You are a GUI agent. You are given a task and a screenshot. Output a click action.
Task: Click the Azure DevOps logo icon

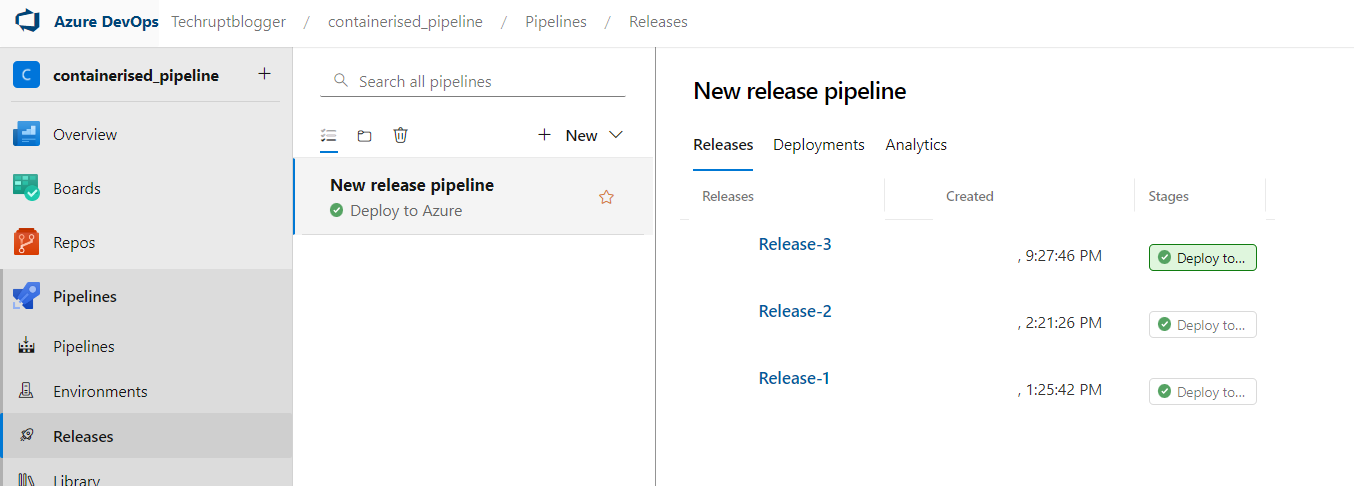click(26, 22)
